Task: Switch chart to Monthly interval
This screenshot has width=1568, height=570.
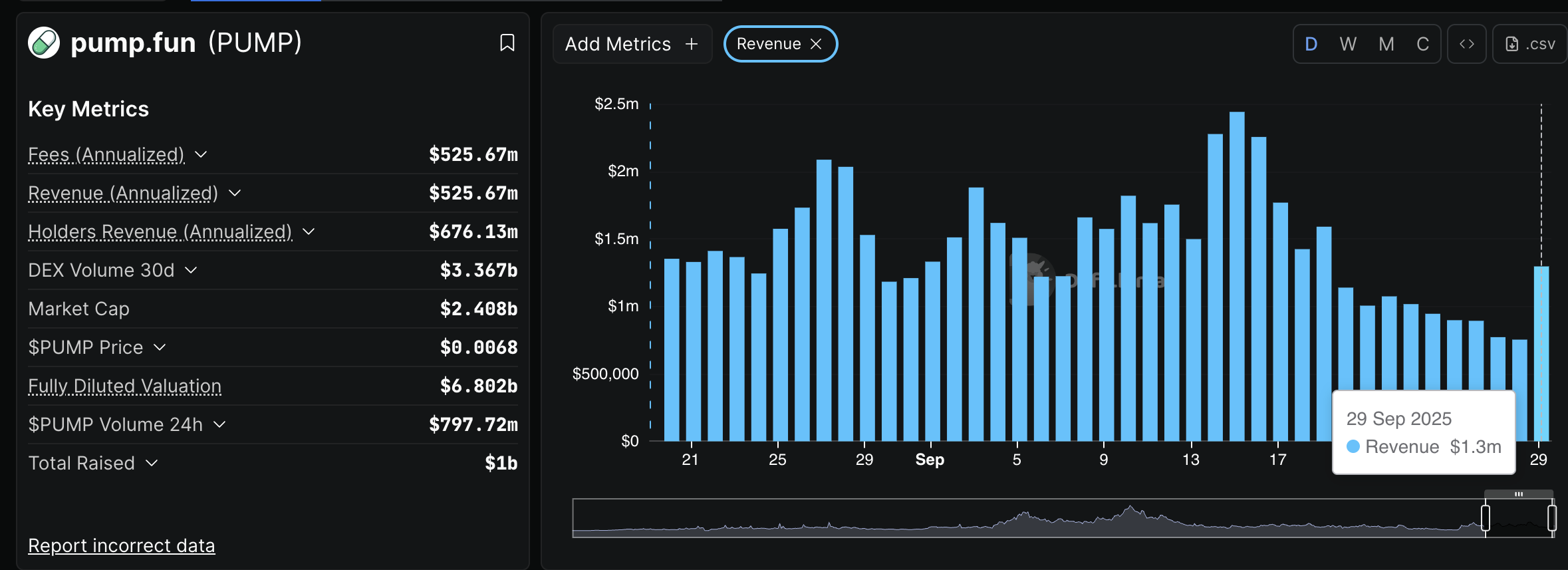Action: point(1386,44)
